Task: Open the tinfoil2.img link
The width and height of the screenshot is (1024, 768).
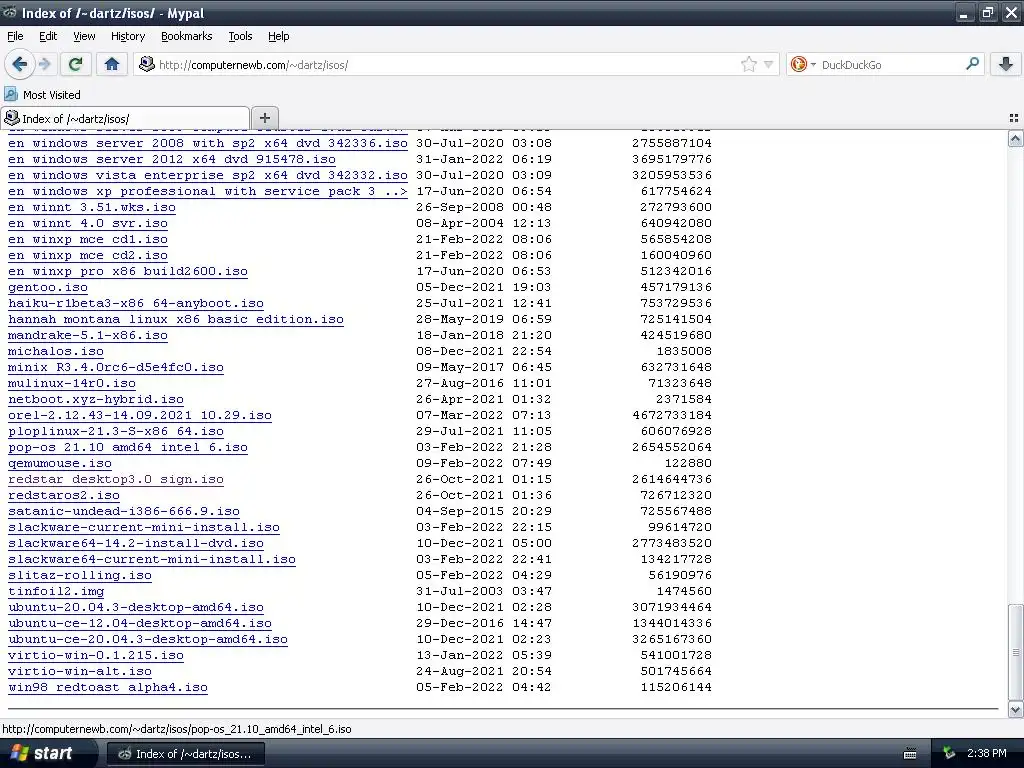Action: (56, 591)
